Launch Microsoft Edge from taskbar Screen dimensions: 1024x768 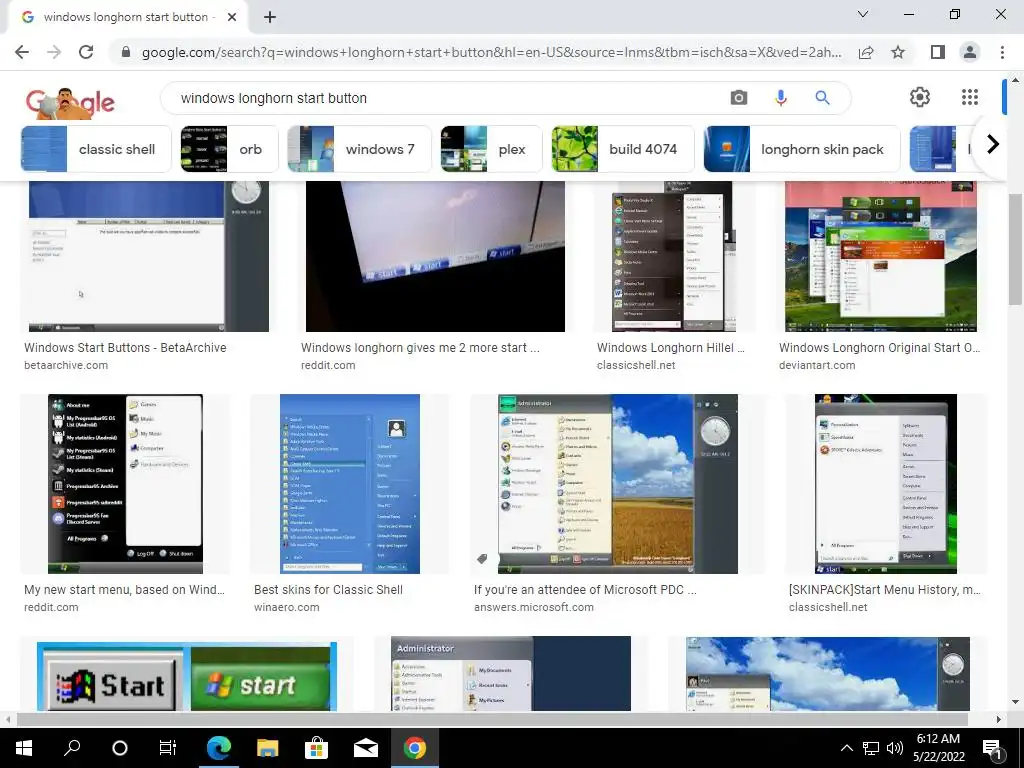click(219, 748)
